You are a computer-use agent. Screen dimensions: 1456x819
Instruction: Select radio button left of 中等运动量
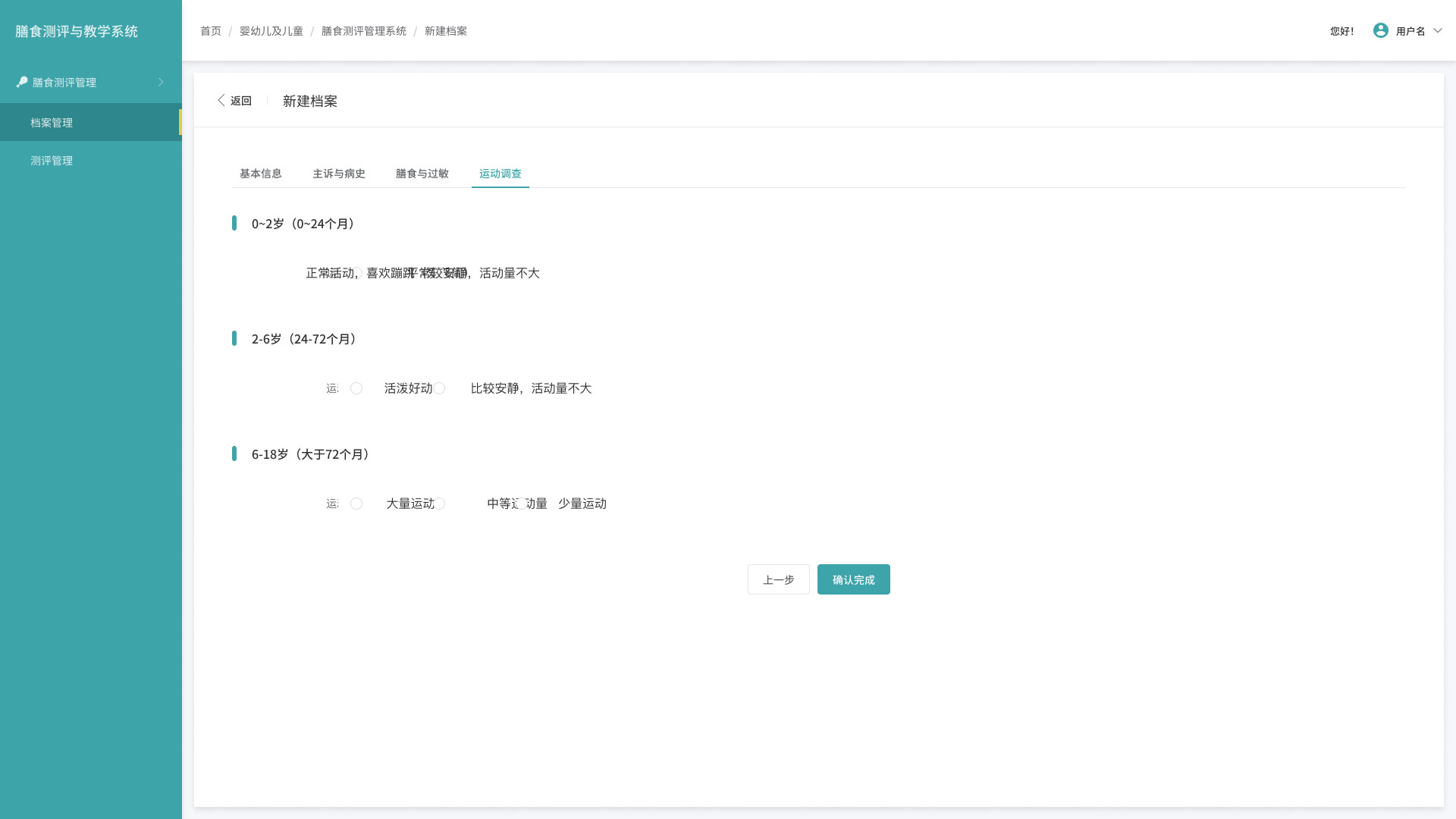click(x=440, y=504)
